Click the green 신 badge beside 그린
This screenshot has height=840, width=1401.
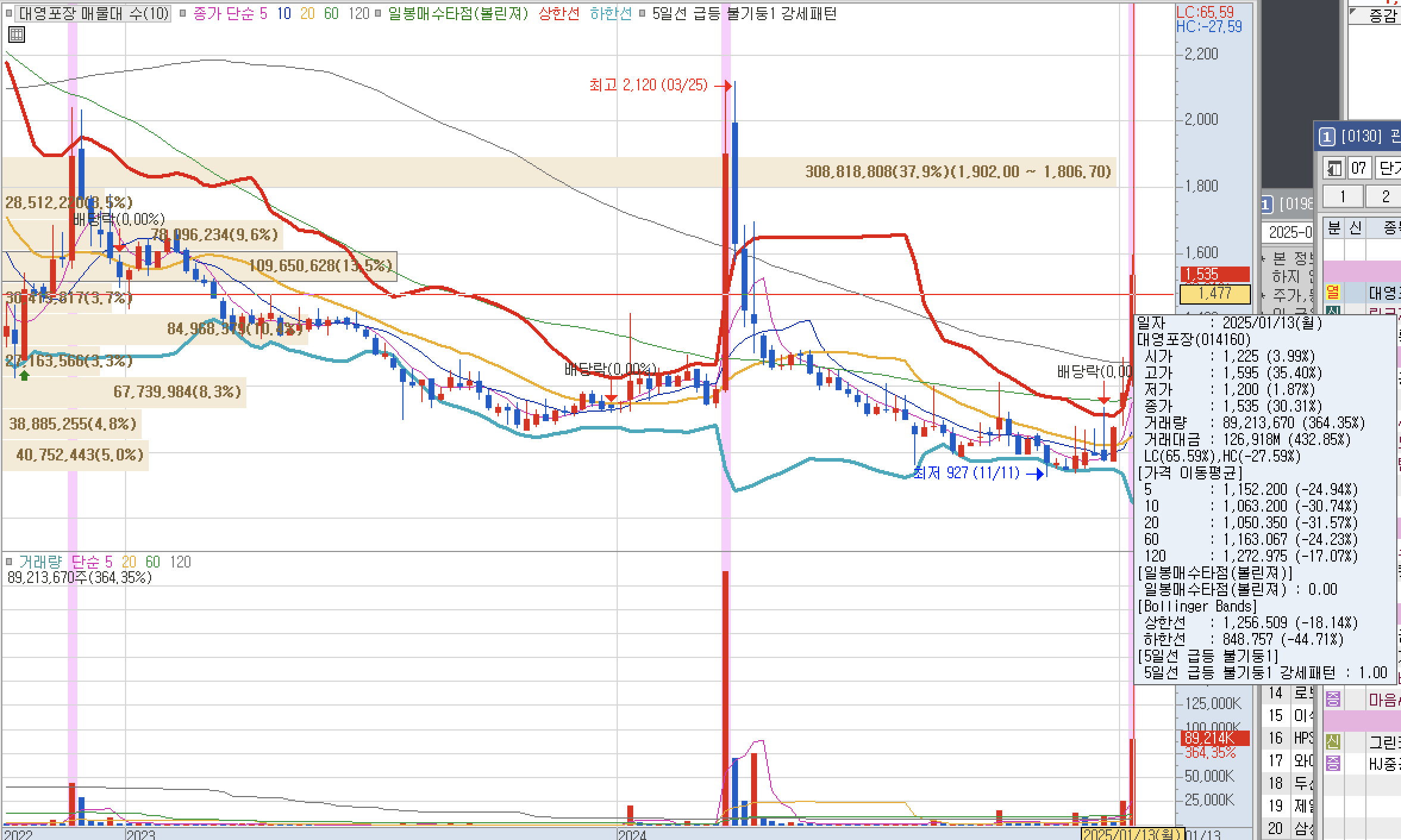point(1333,742)
